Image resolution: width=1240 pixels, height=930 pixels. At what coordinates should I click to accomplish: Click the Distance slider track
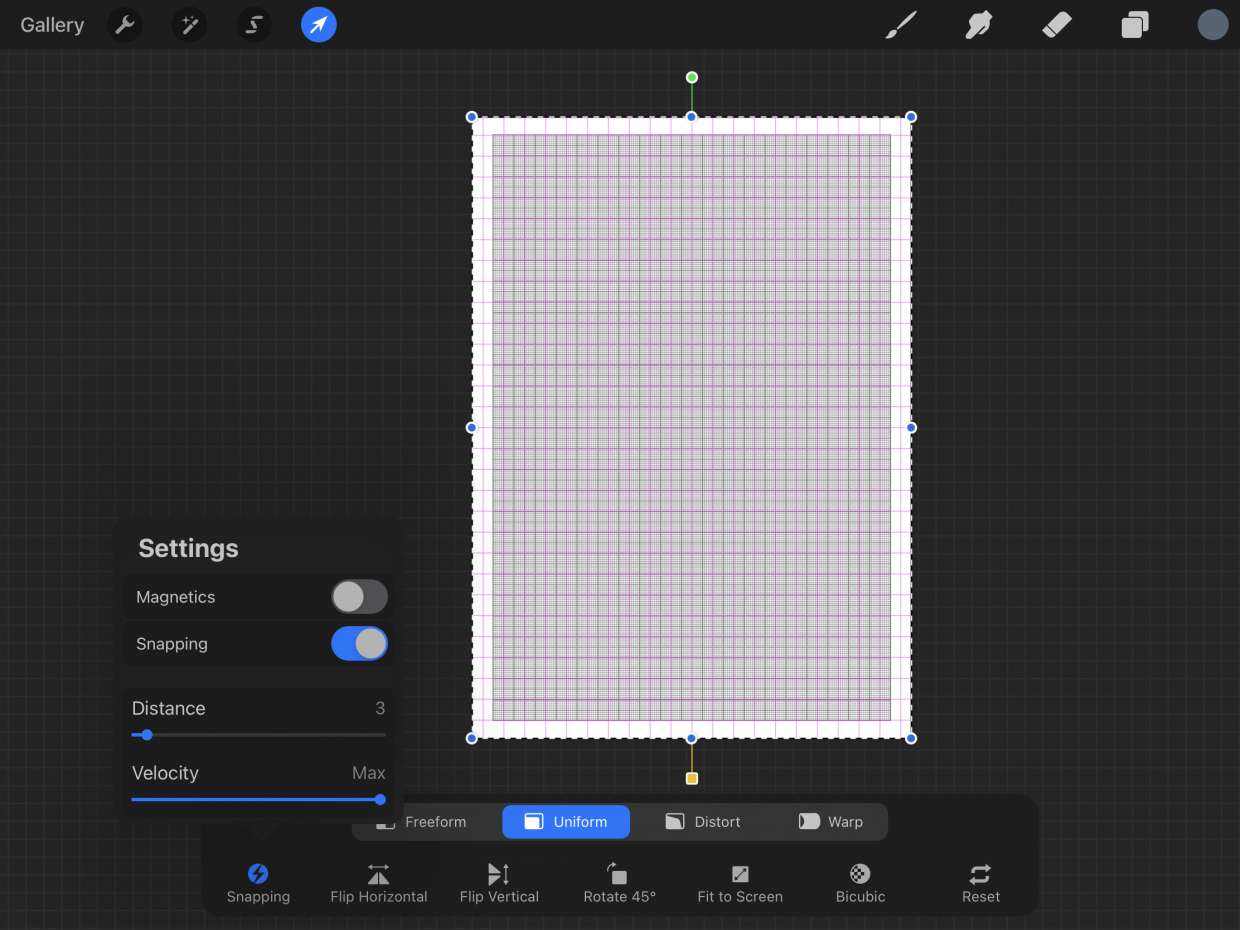(x=258, y=735)
